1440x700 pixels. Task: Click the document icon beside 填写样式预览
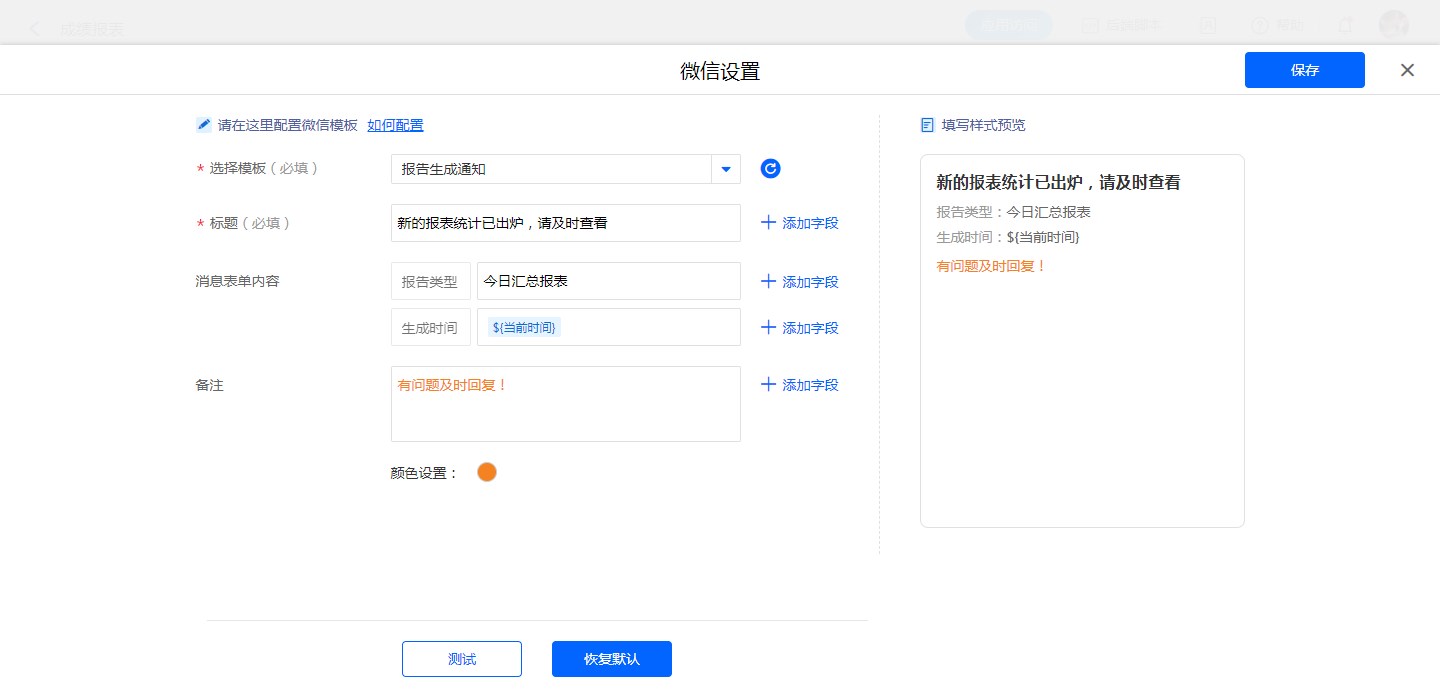(x=927, y=125)
